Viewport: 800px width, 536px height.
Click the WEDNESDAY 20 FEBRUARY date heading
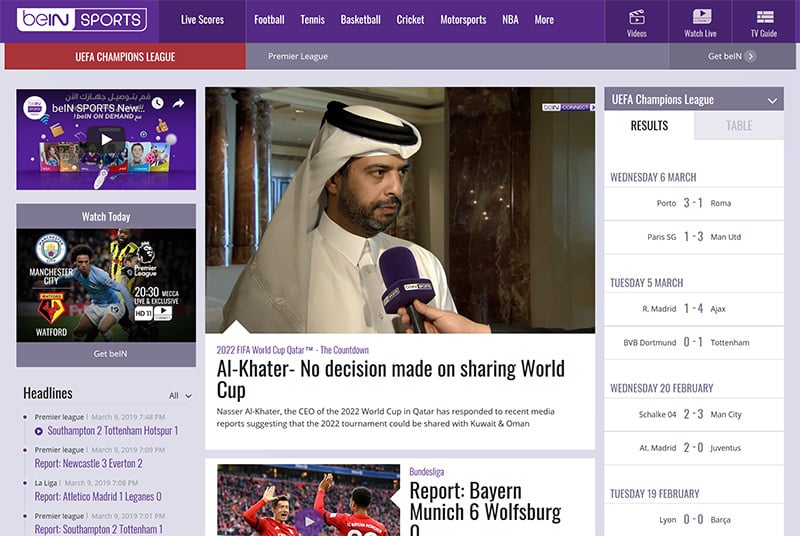pyautogui.click(x=661, y=388)
